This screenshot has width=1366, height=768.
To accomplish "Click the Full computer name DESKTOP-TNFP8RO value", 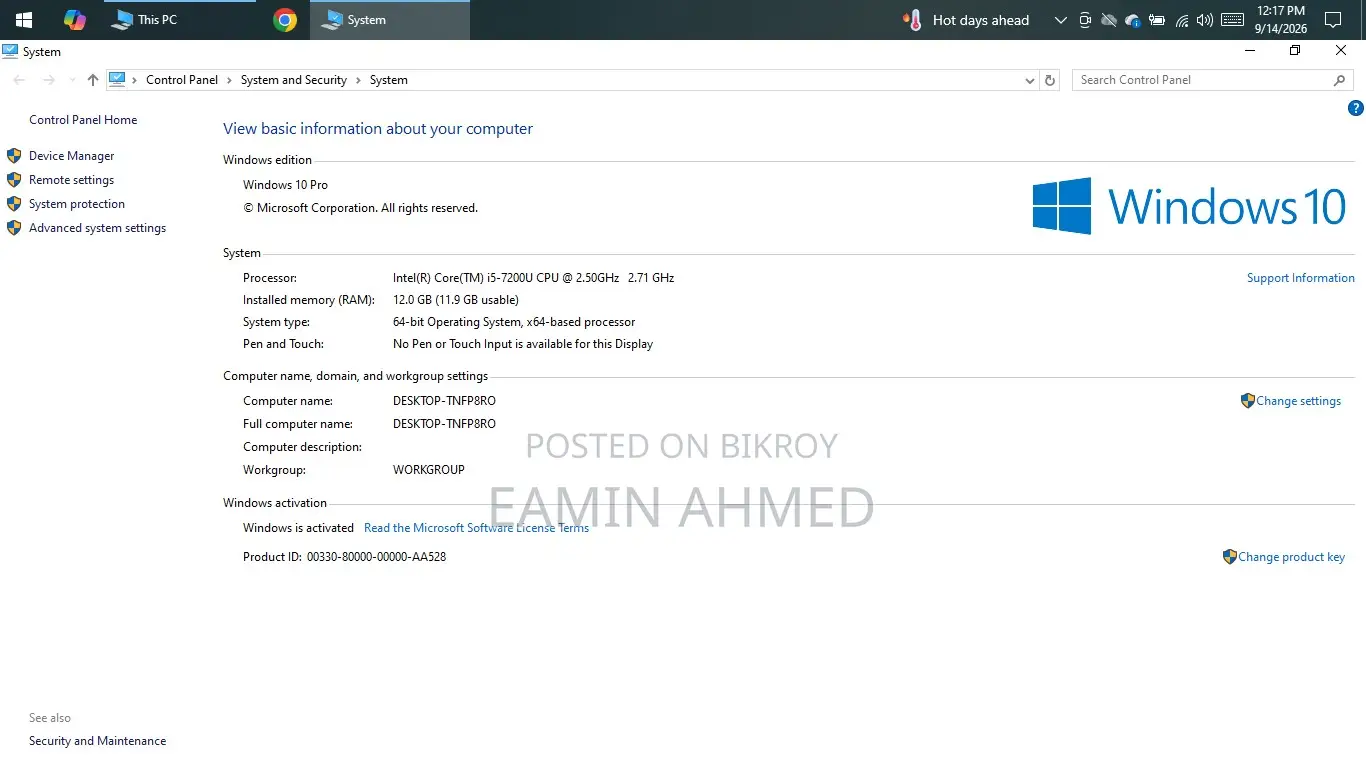I will click(444, 424).
